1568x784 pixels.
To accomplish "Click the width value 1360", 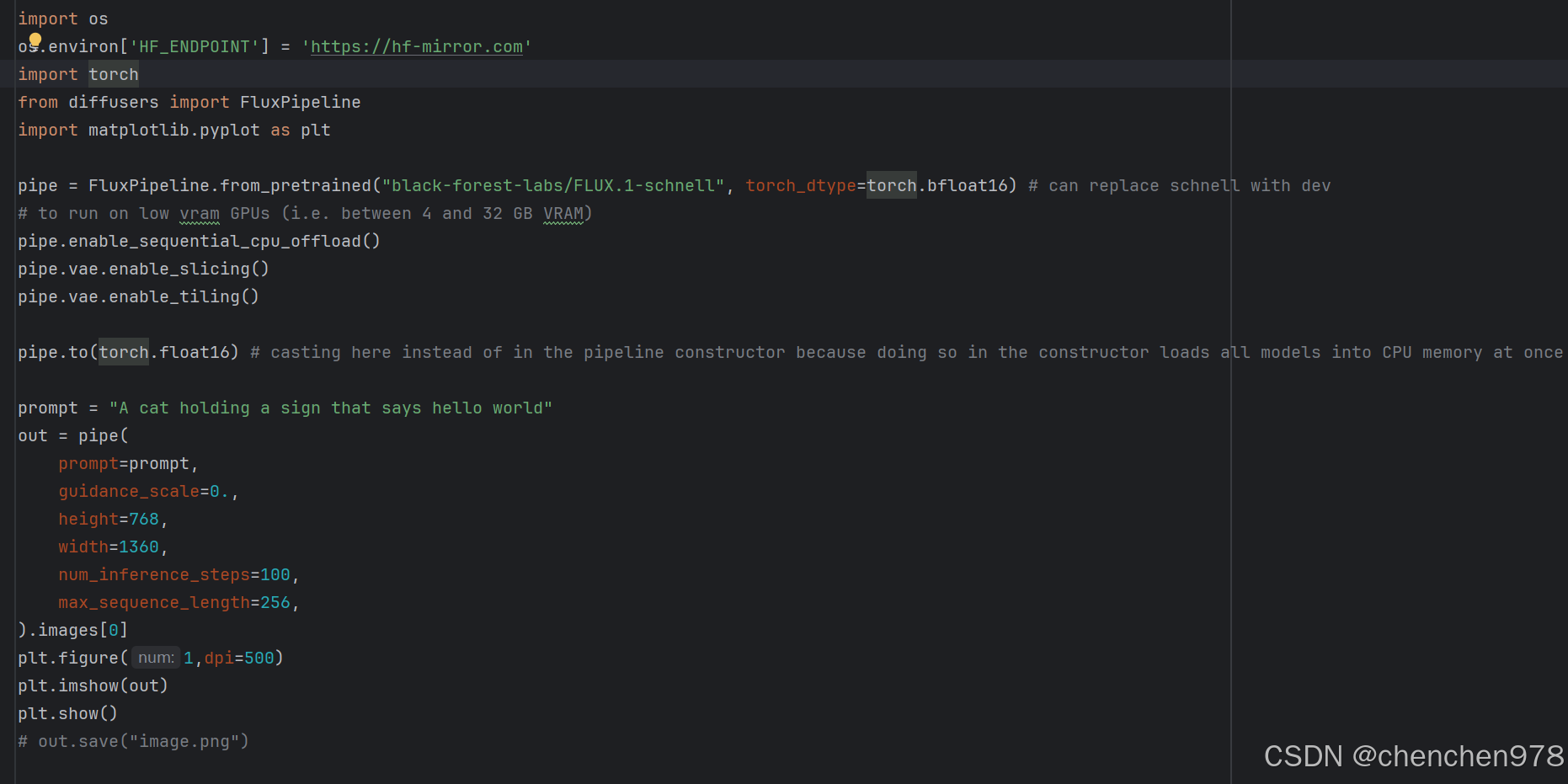I will point(139,547).
